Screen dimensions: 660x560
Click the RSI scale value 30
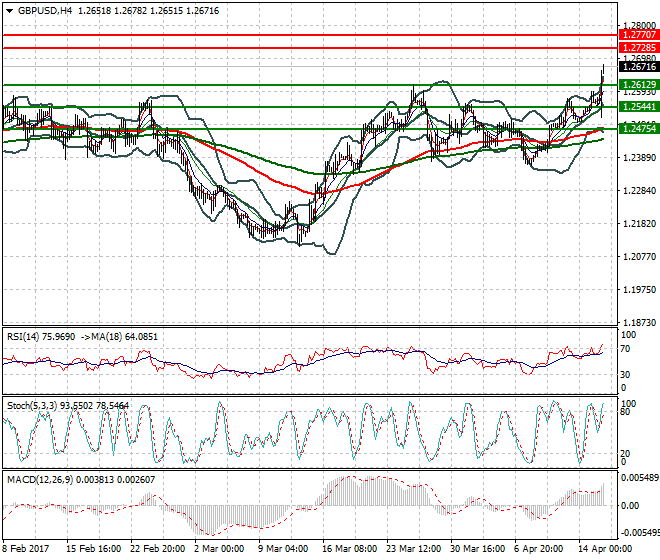click(625, 374)
